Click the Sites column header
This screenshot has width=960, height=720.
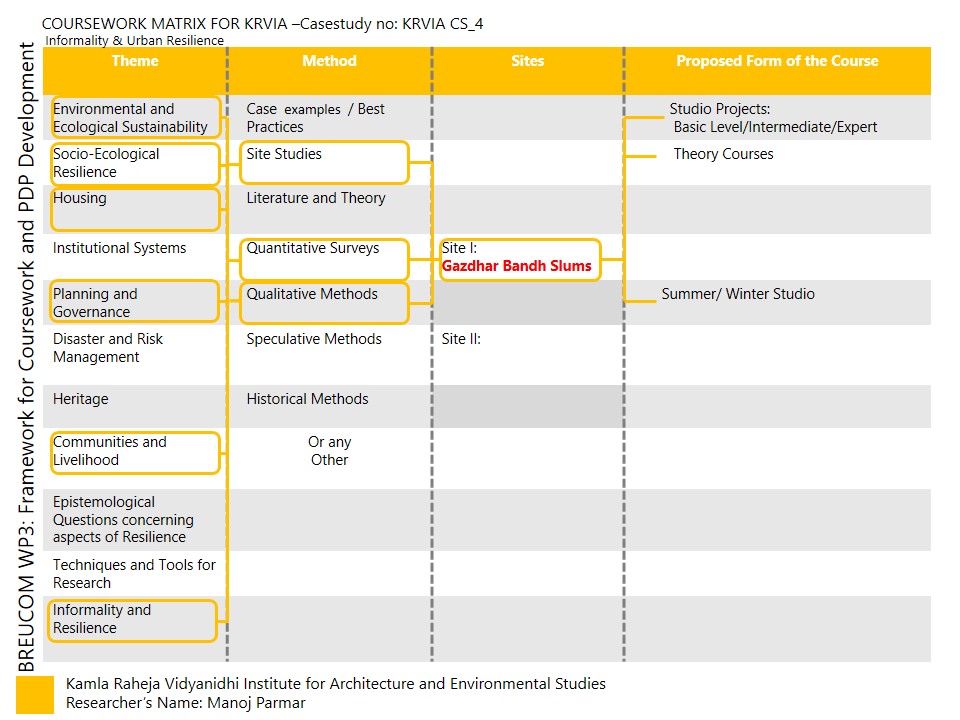pyautogui.click(x=527, y=61)
